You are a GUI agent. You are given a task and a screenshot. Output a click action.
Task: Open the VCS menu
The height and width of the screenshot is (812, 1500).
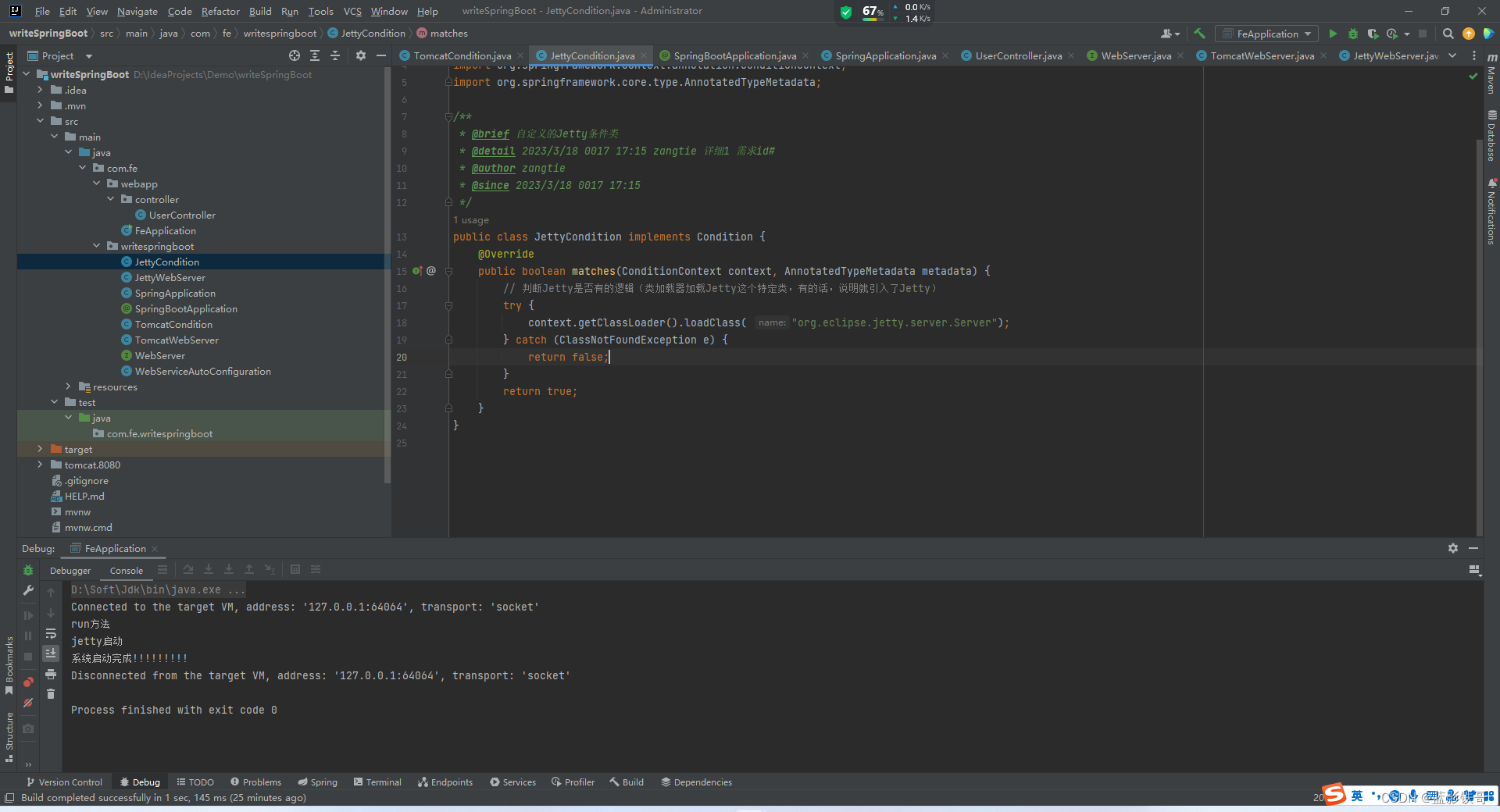(352, 11)
